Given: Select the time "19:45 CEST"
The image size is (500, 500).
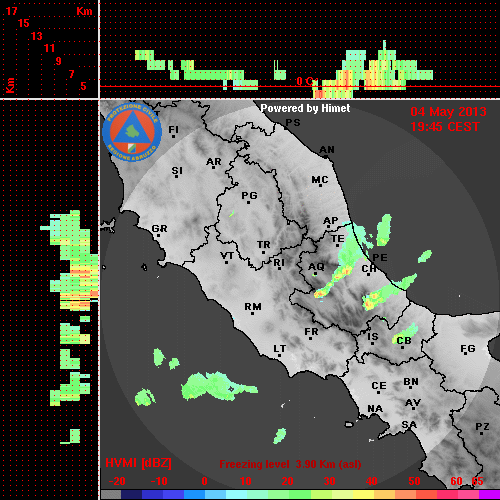Looking at the screenshot, I should [445, 127].
